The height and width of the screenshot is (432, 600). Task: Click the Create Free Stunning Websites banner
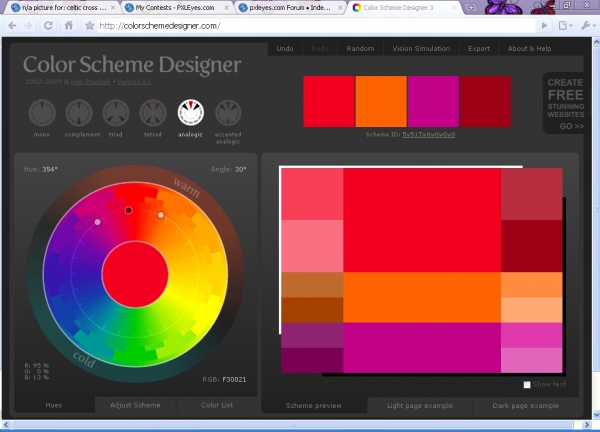coord(564,103)
